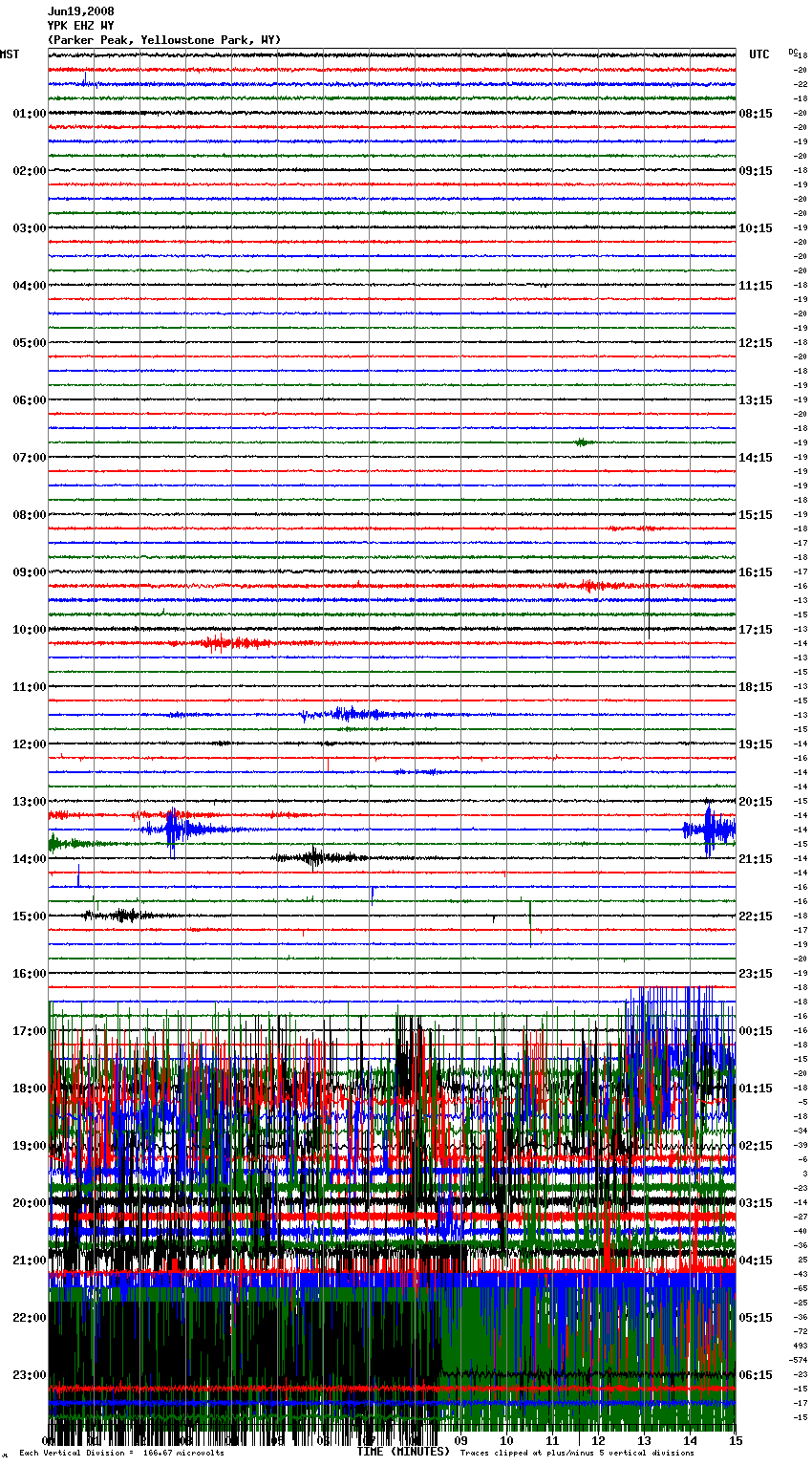This screenshot has width=812, height=1466.
Task: Select the 19:00 MST time label
Action: pos(30,1146)
